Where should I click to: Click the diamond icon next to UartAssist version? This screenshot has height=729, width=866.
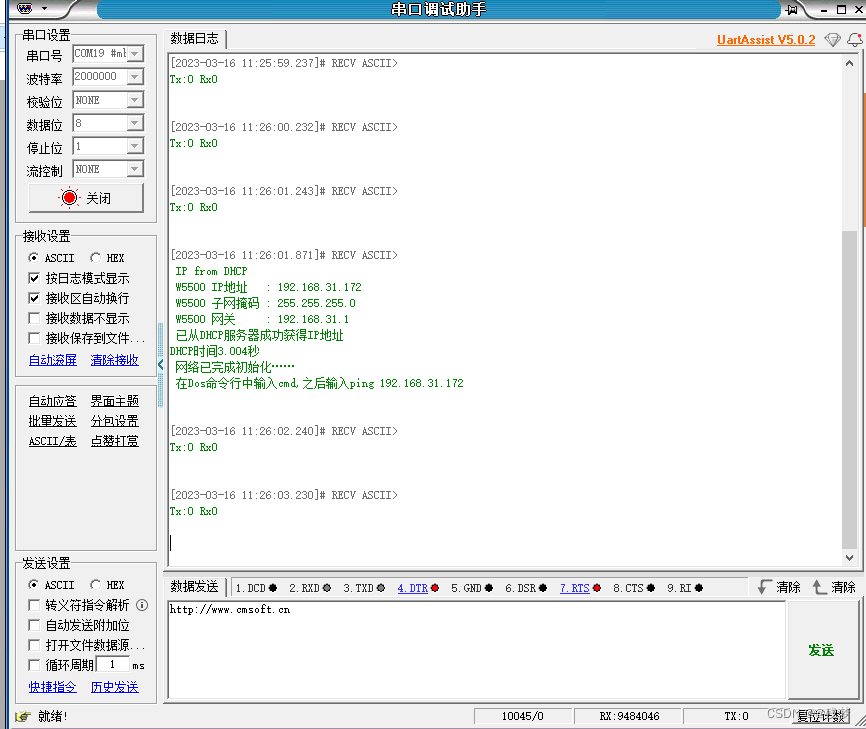(832, 40)
